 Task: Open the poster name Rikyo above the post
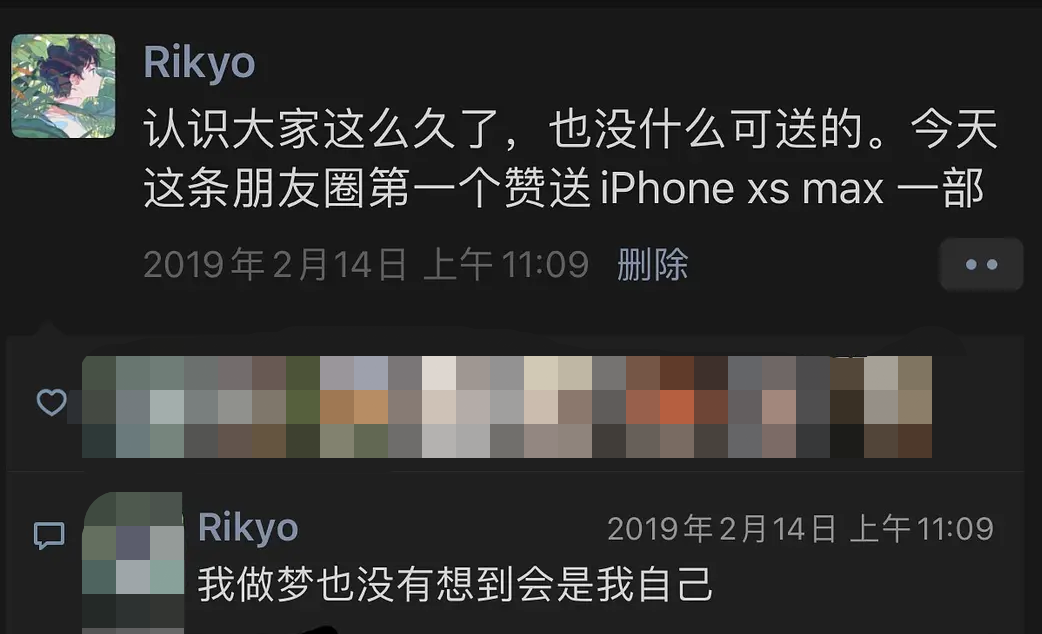(199, 62)
